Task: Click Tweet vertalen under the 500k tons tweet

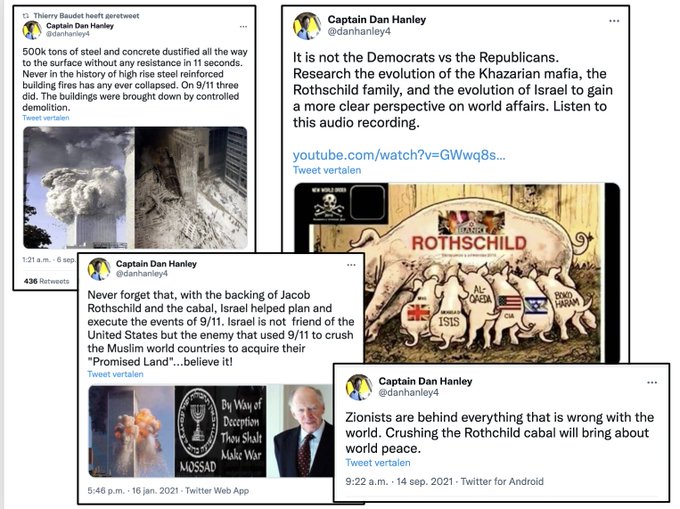Action: (x=46, y=117)
